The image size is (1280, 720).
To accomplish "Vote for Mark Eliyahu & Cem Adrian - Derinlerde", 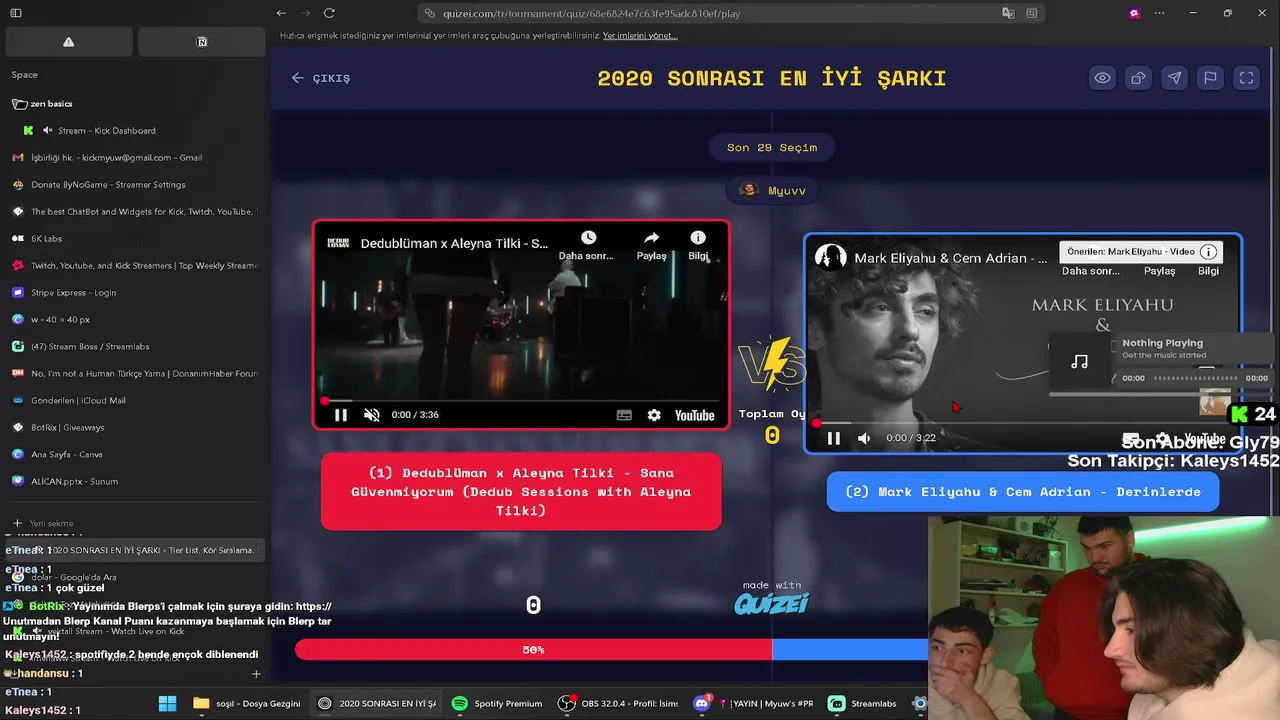I will pos(1023,491).
